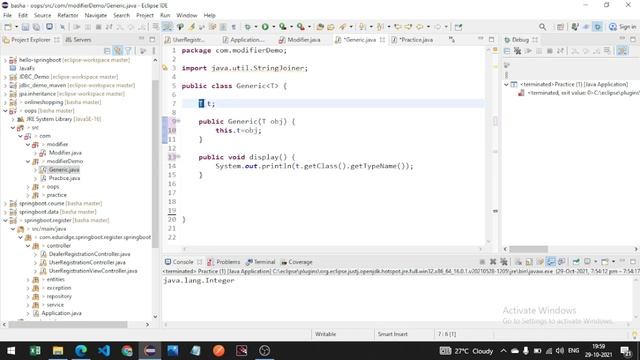
Task: Switch to the Coverage tab
Action: [297, 262]
